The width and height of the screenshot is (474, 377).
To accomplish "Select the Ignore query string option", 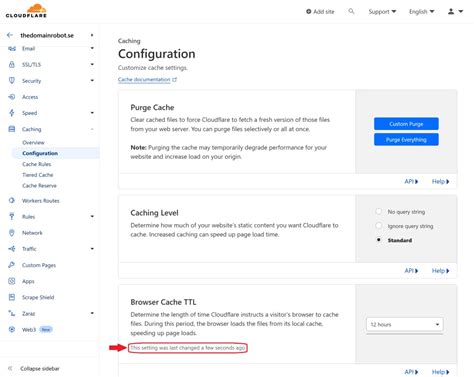I will point(379,226).
